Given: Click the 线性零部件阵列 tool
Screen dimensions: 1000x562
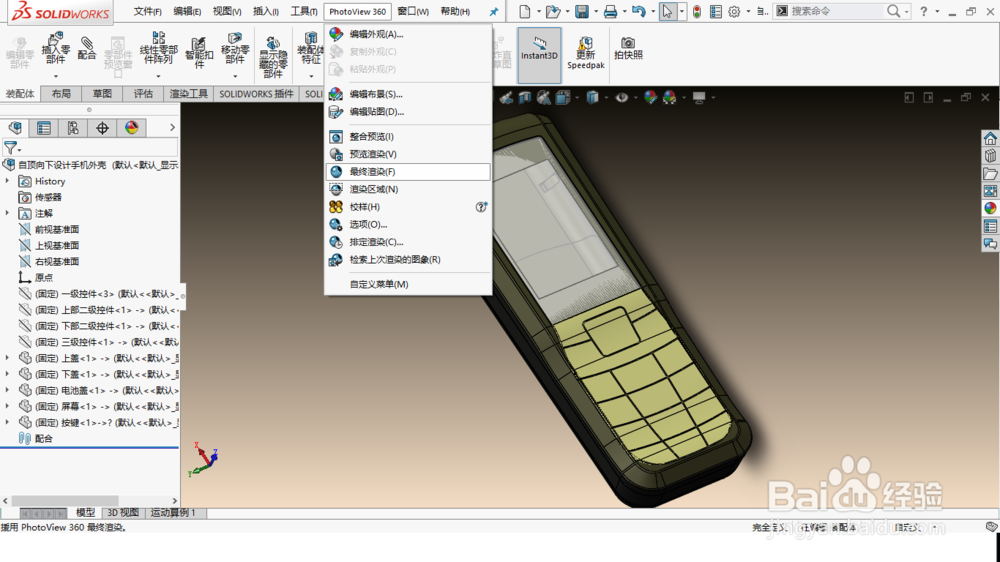Looking at the screenshot, I should (158, 48).
